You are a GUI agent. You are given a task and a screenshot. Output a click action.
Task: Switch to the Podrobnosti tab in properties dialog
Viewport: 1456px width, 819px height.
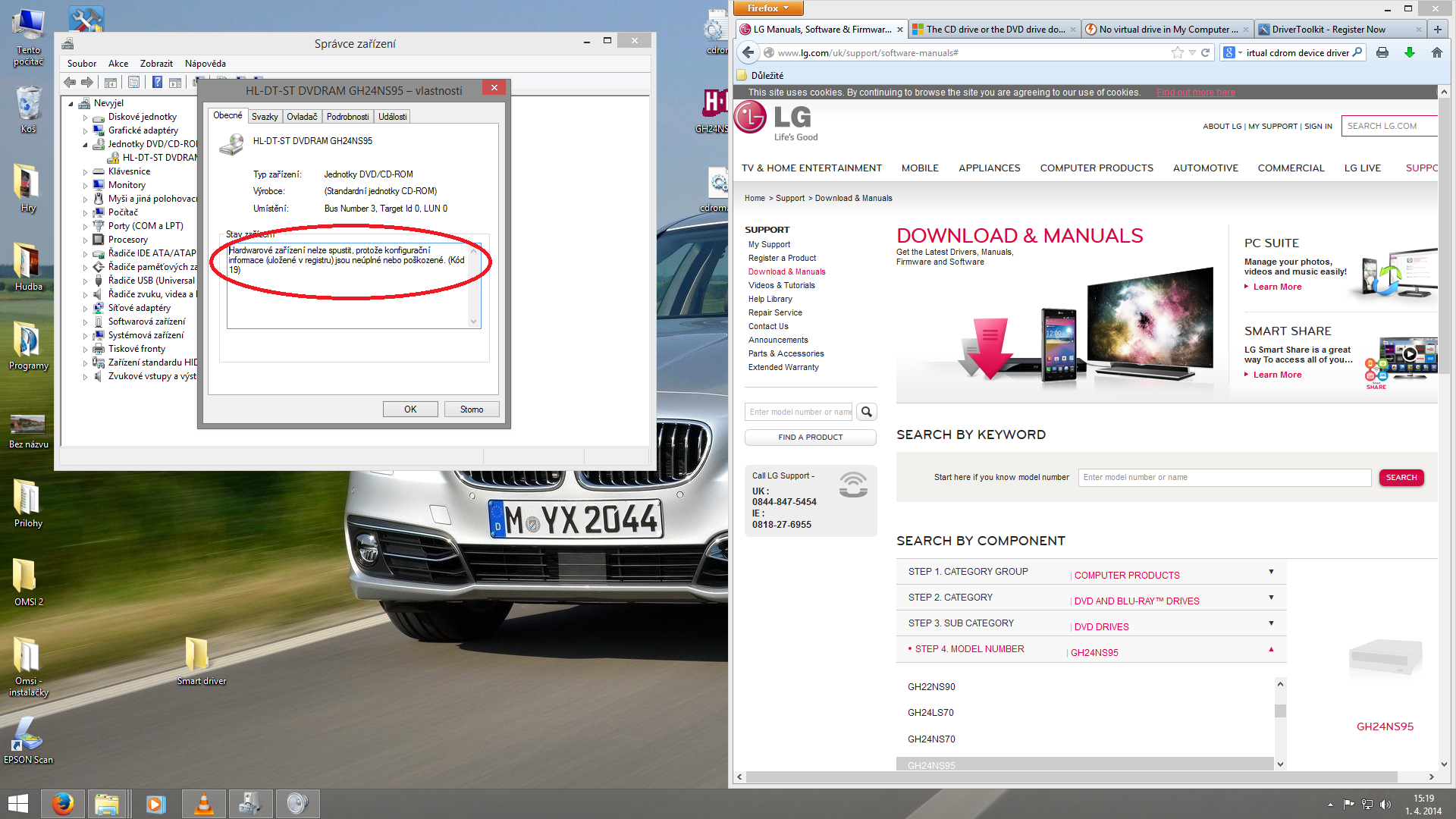[x=348, y=117]
